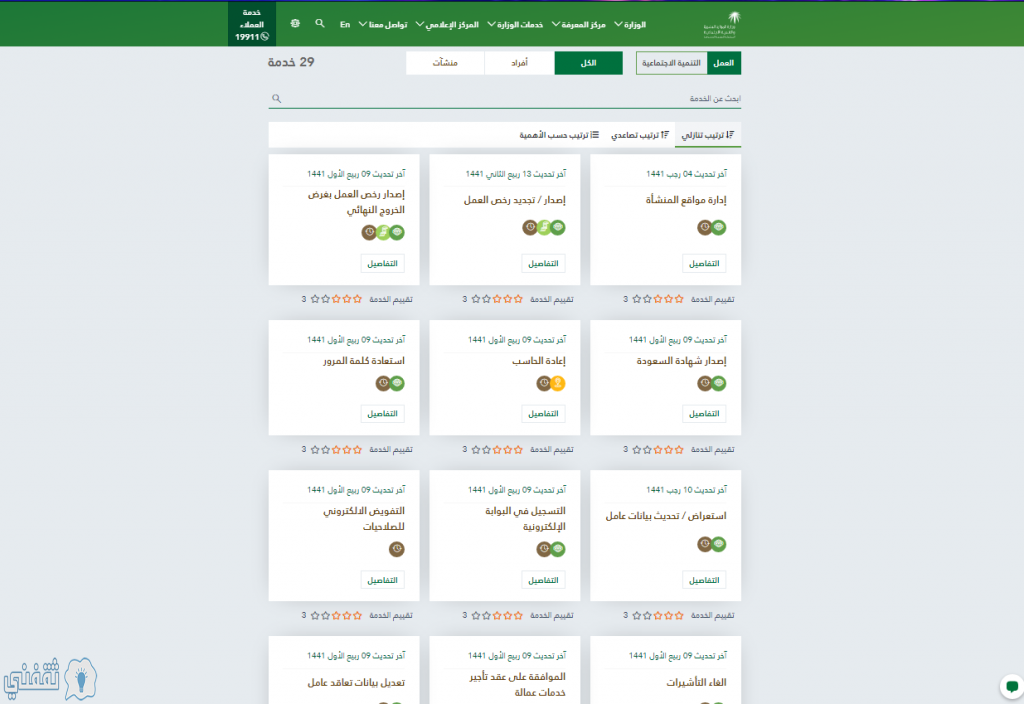Switch the sector toggle to العمل
The width and height of the screenshot is (1024, 704).
[724, 63]
